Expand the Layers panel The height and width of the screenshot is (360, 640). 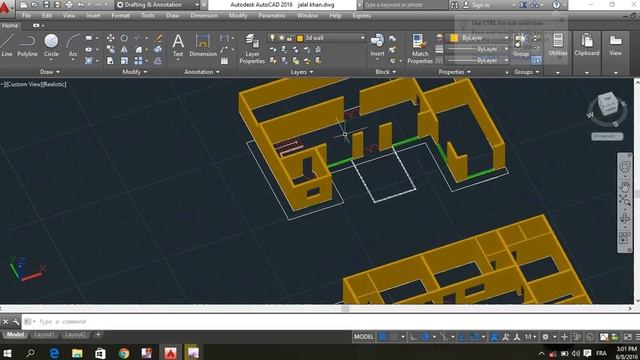(302, 72)
